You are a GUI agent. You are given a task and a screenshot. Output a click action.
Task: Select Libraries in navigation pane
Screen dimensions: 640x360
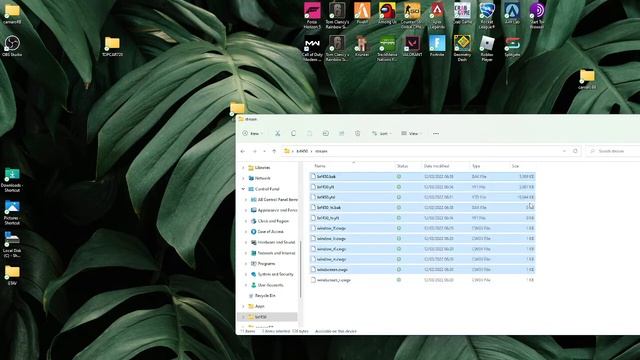coord(262,168)
